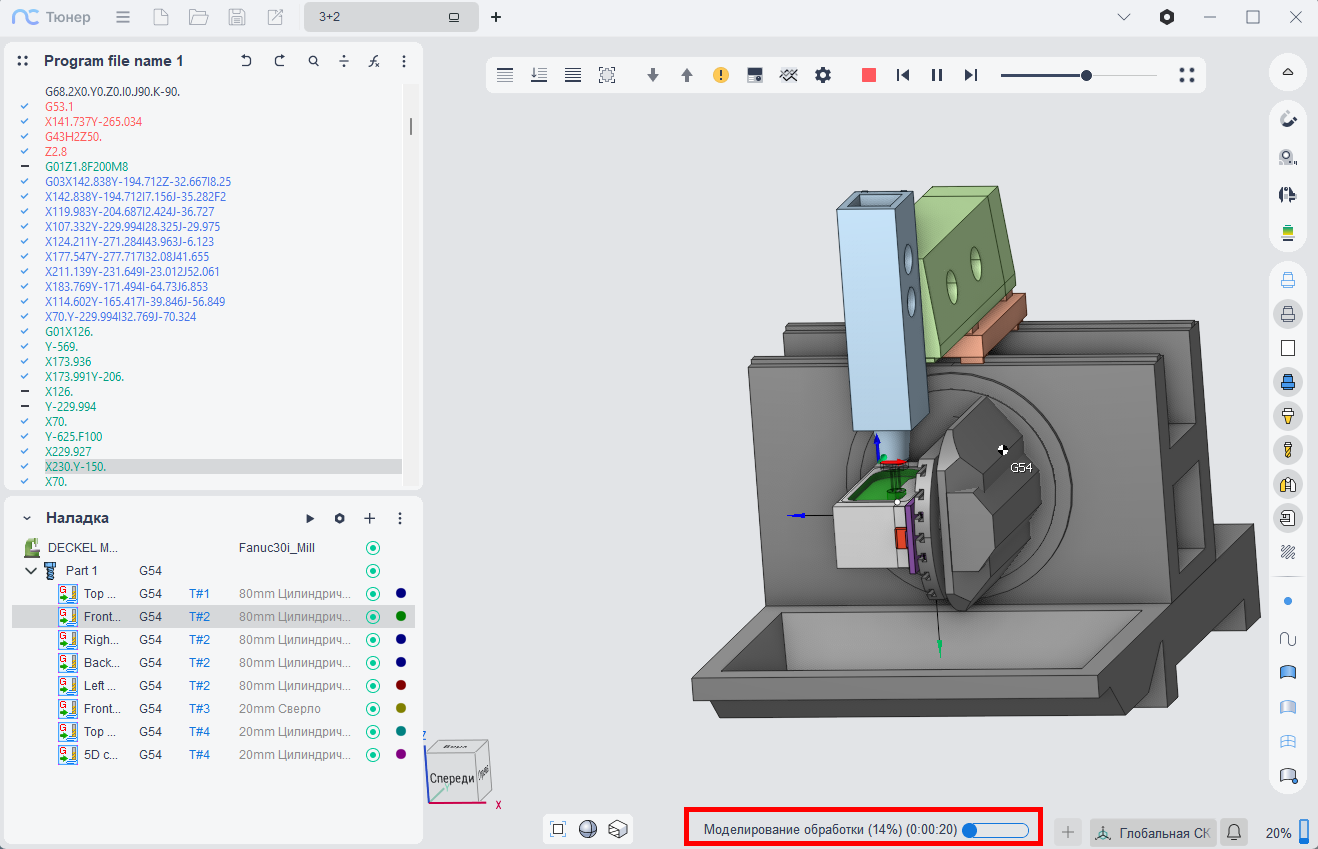Open the Наладка panel three-dot menu
The height and width of the screenshot is (849, 1318).
tap(400, 518)
